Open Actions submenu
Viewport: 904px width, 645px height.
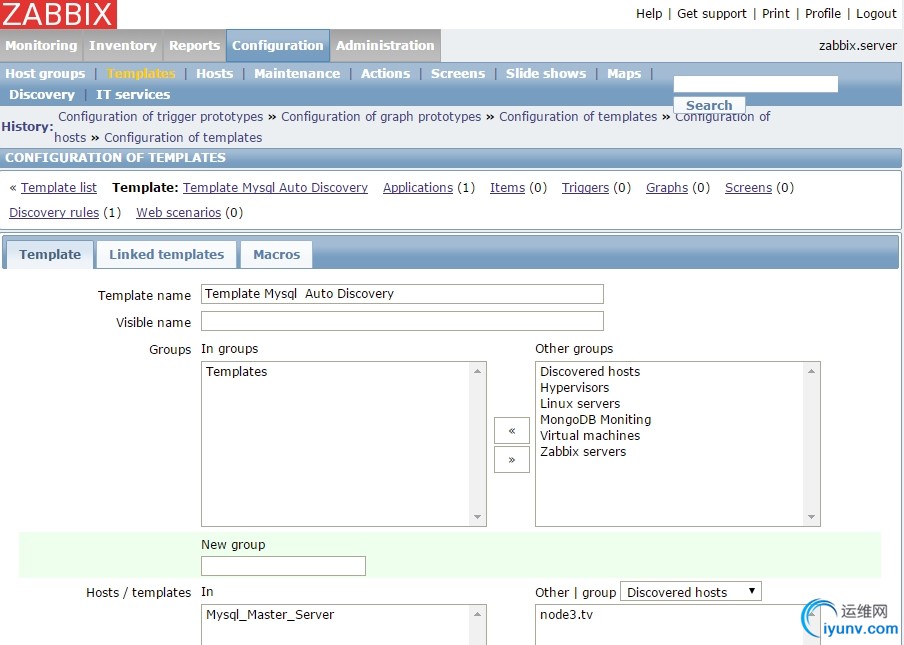(x=385, y=74)
